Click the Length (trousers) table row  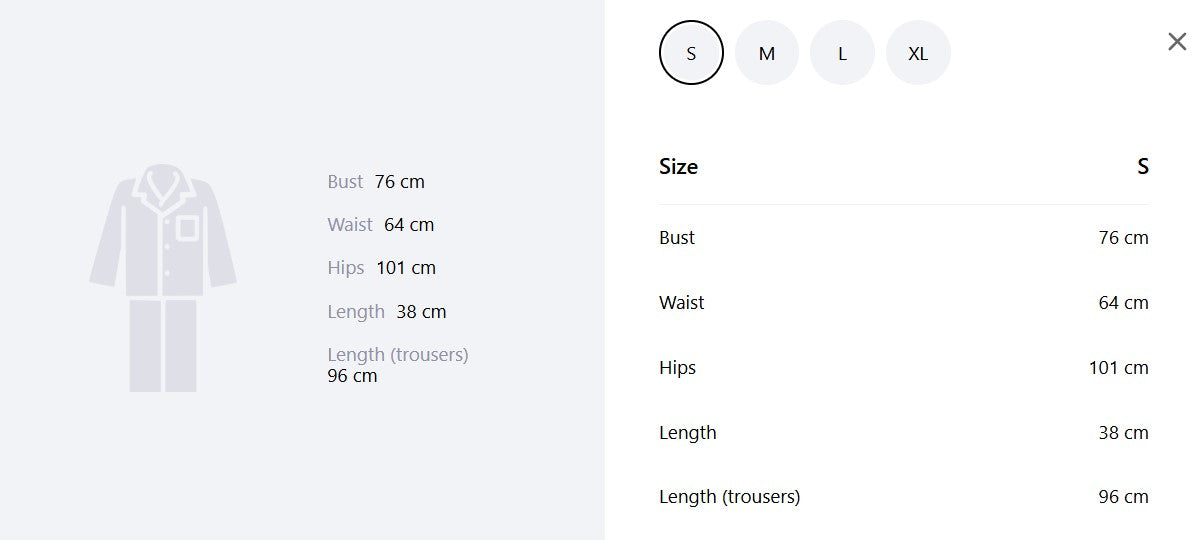[x=904, y=497]
